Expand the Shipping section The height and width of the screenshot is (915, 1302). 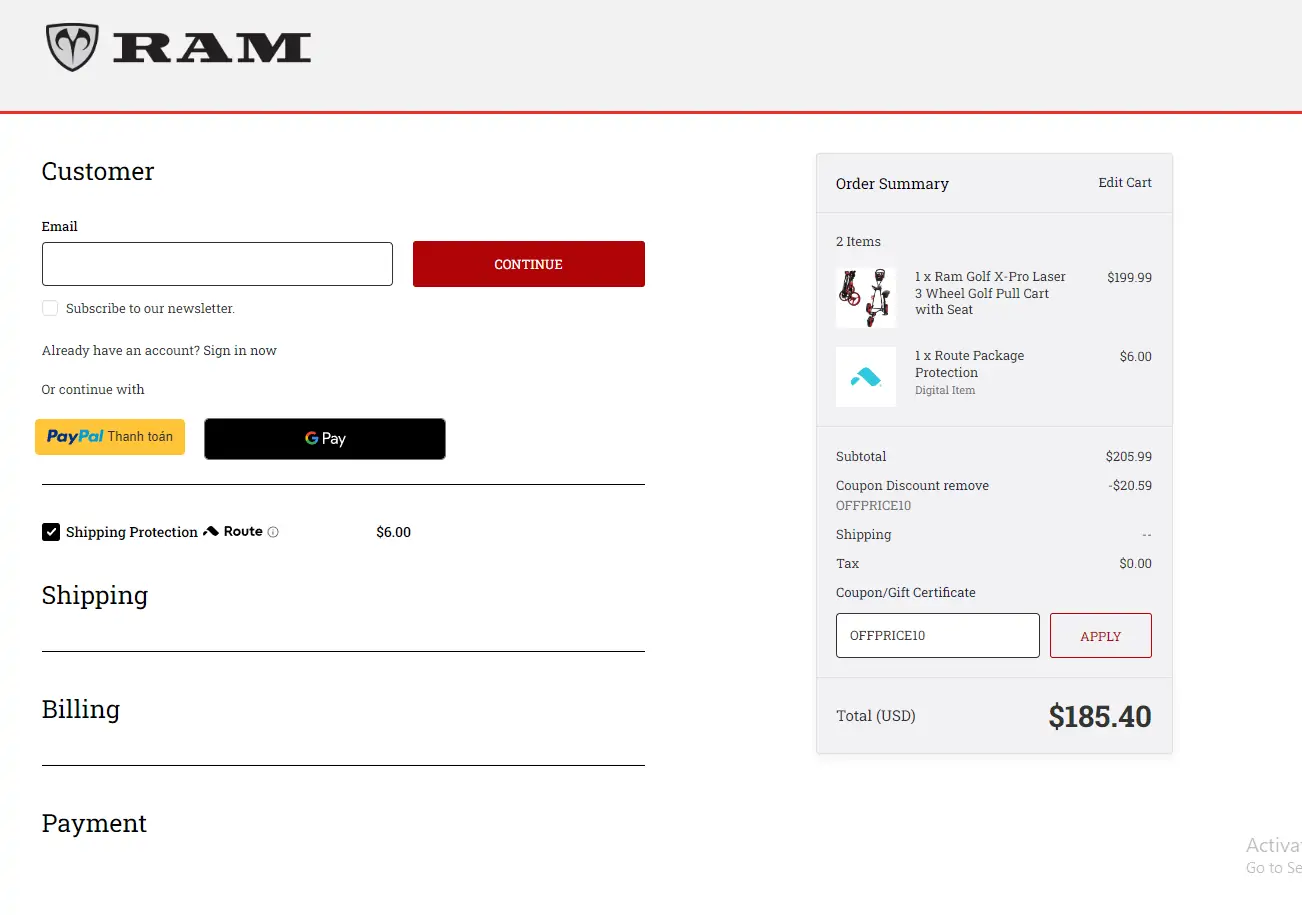tap(95, 595)
